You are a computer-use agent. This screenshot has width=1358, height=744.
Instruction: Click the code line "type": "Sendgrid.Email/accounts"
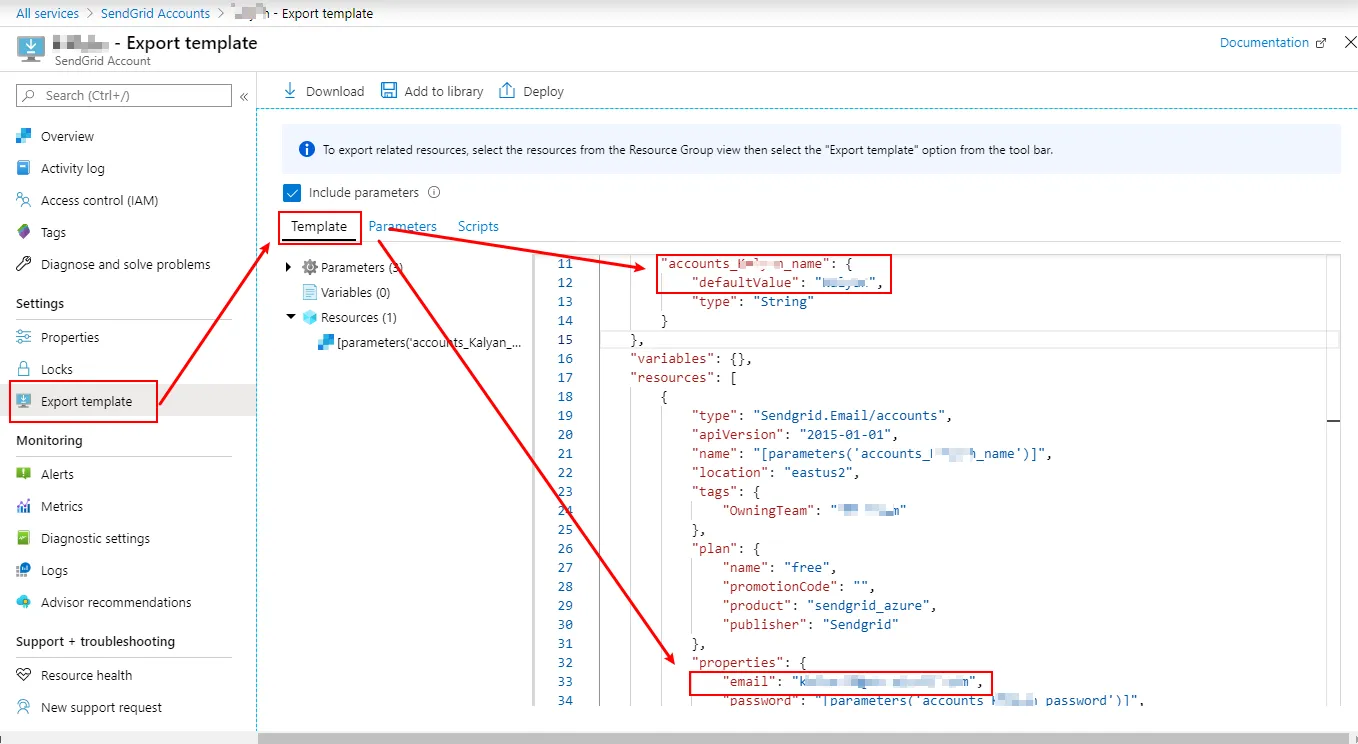821,416
